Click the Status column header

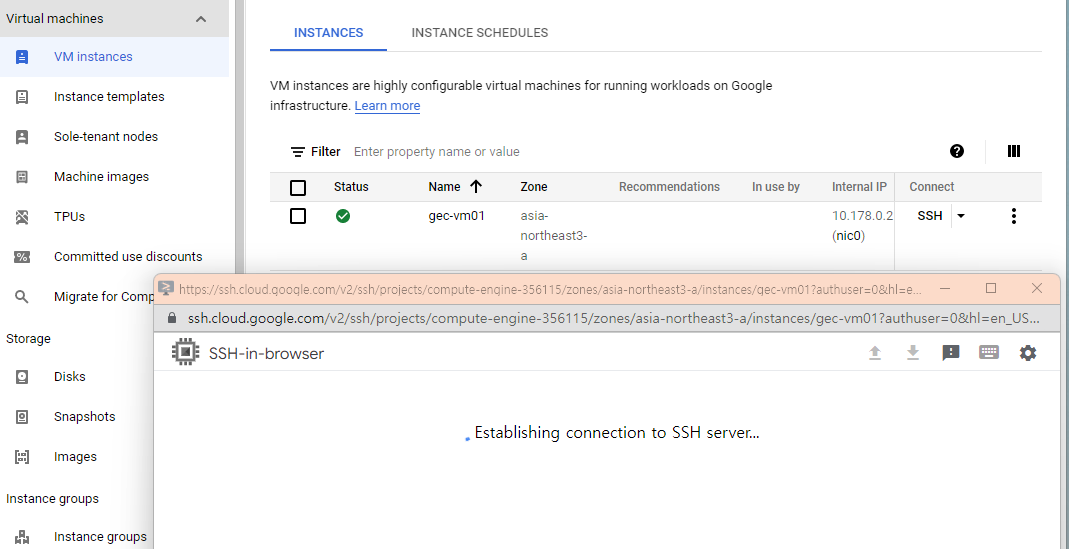coord(351,187)
